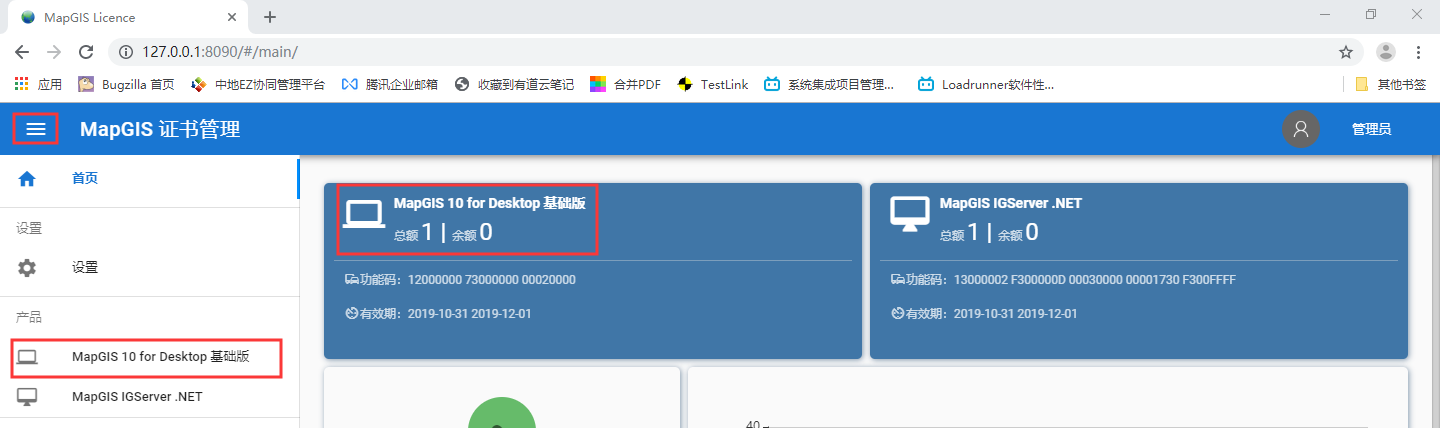The width and height of the screenshot is (1440, 428).
Task: Click function code 12000000 73000000 00020000
Action: click(492, 280)
